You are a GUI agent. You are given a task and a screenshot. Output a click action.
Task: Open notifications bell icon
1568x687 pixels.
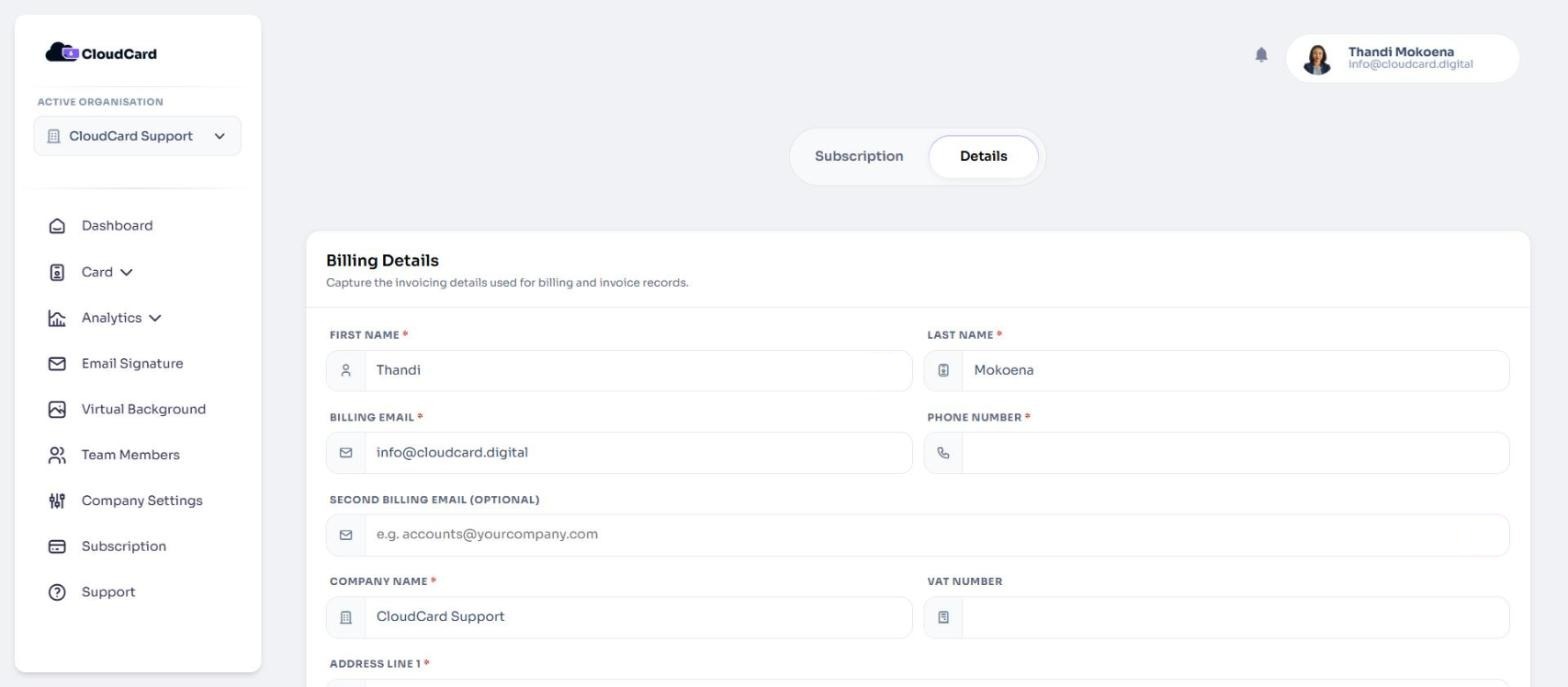[x=1261, y=55]
